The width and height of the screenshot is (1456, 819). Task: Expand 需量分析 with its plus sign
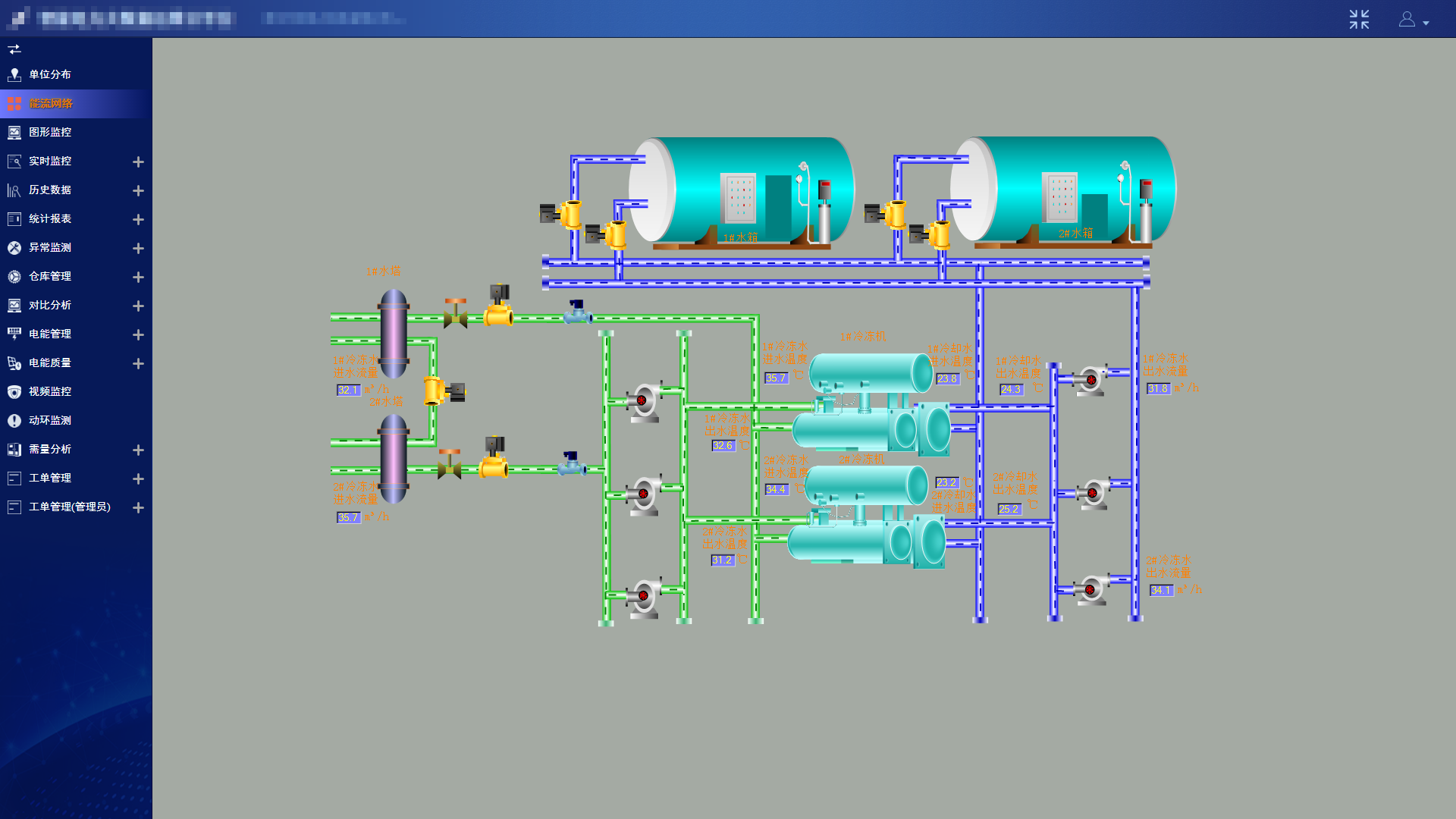click(x=138, y=450)
